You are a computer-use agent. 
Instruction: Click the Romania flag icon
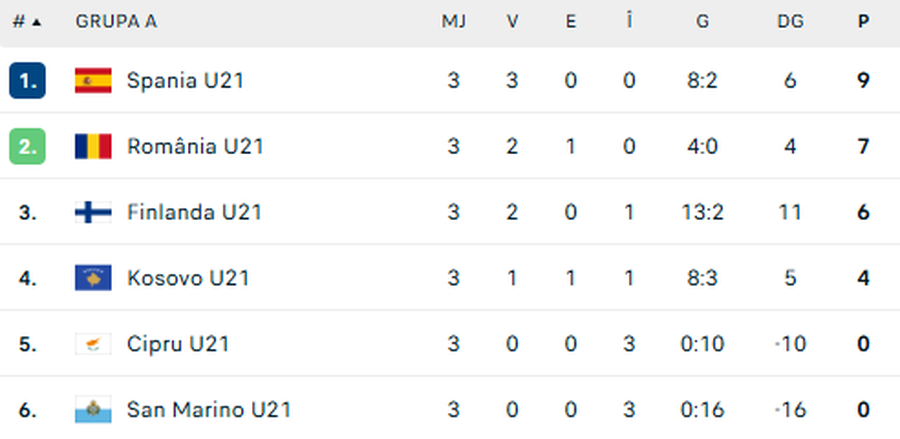tap(93, 147)
